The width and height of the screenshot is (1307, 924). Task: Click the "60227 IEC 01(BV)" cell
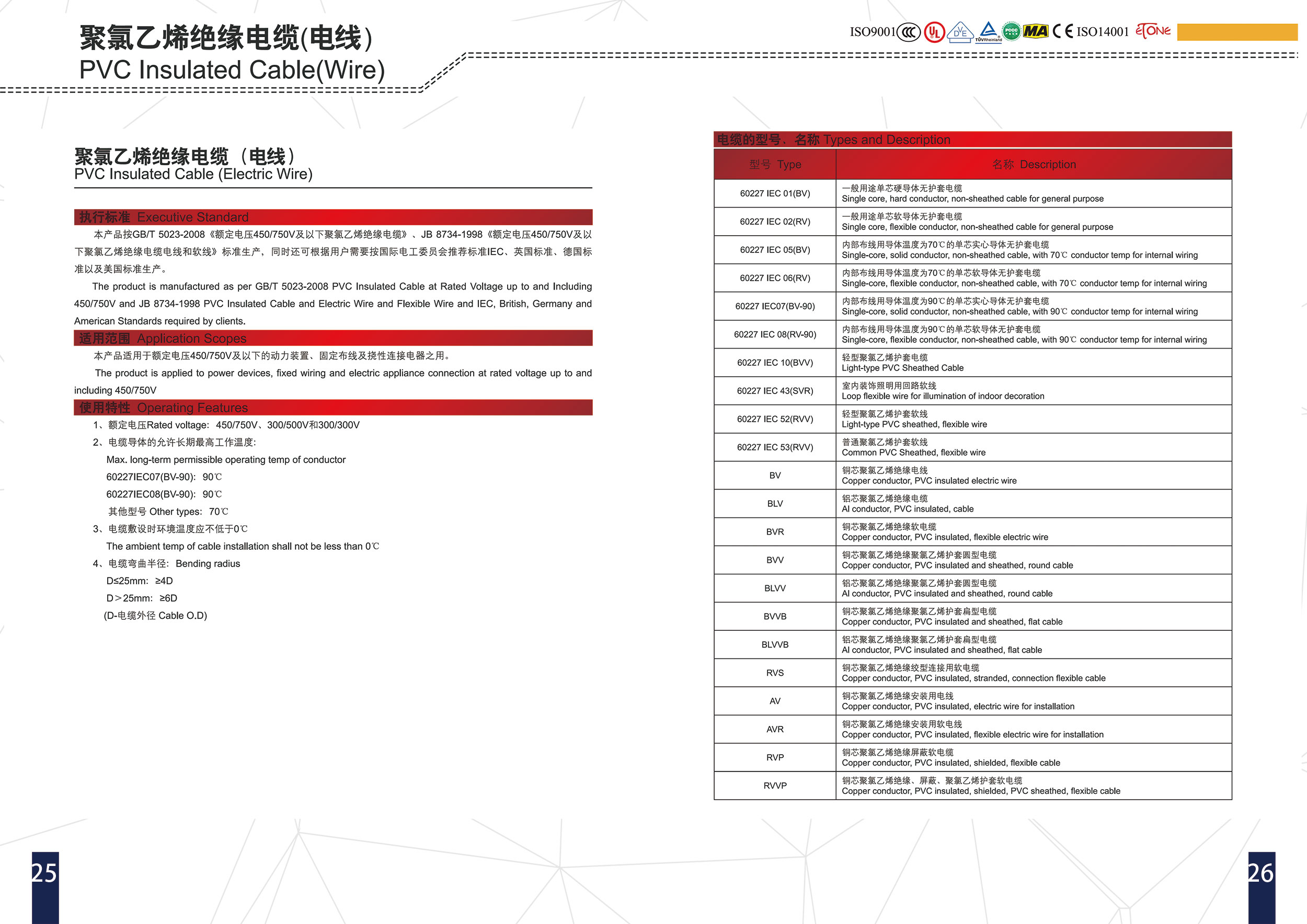coord(775,193)
